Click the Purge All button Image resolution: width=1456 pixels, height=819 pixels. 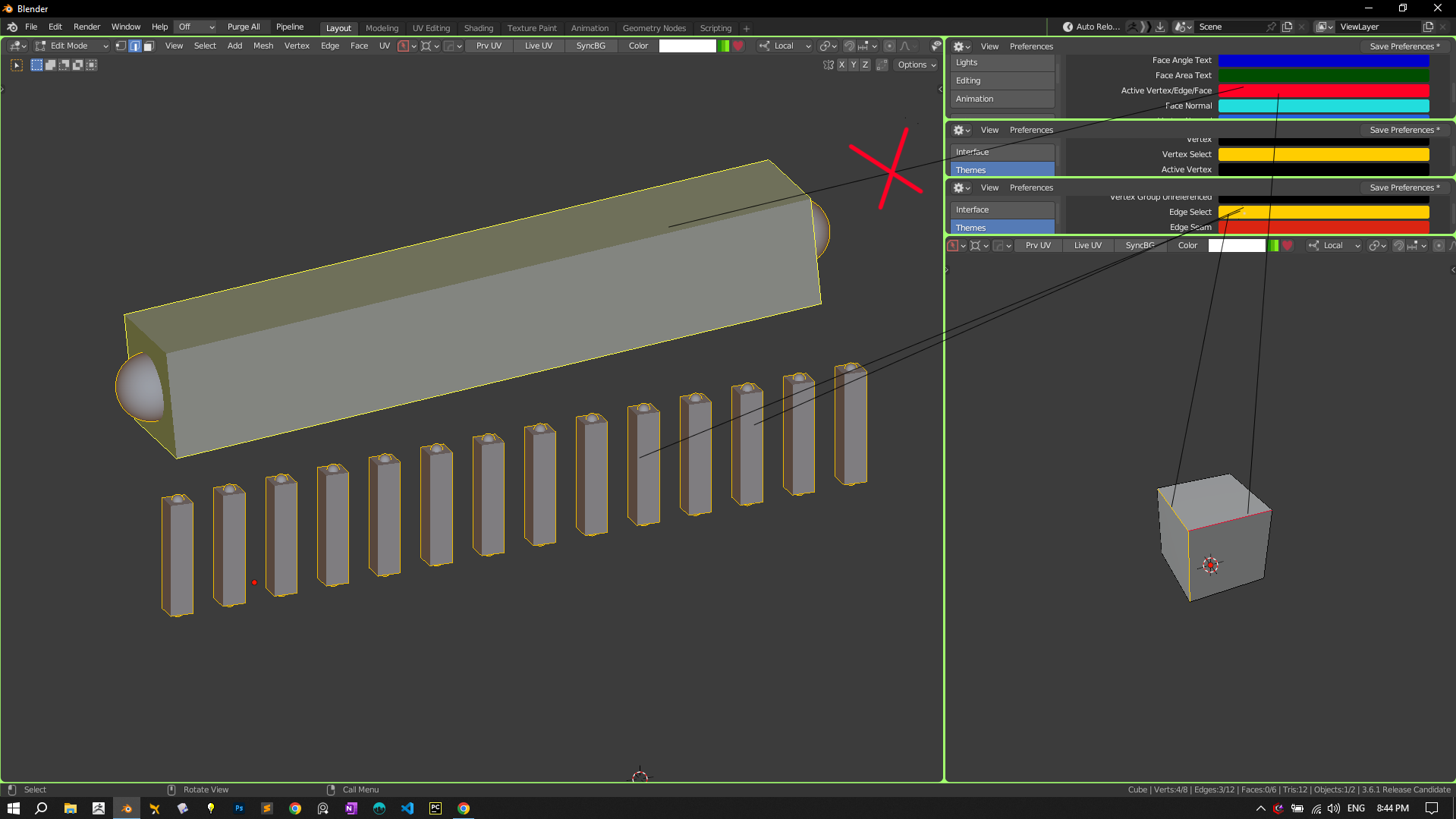click(244, 27)
